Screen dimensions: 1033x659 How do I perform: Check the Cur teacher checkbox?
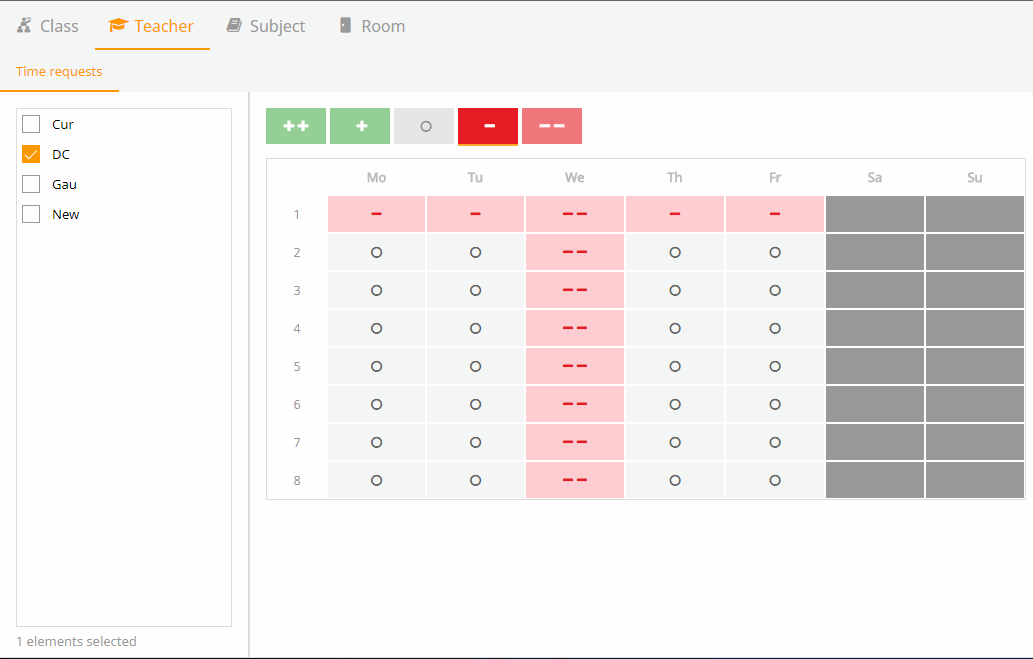pos(31,124)
